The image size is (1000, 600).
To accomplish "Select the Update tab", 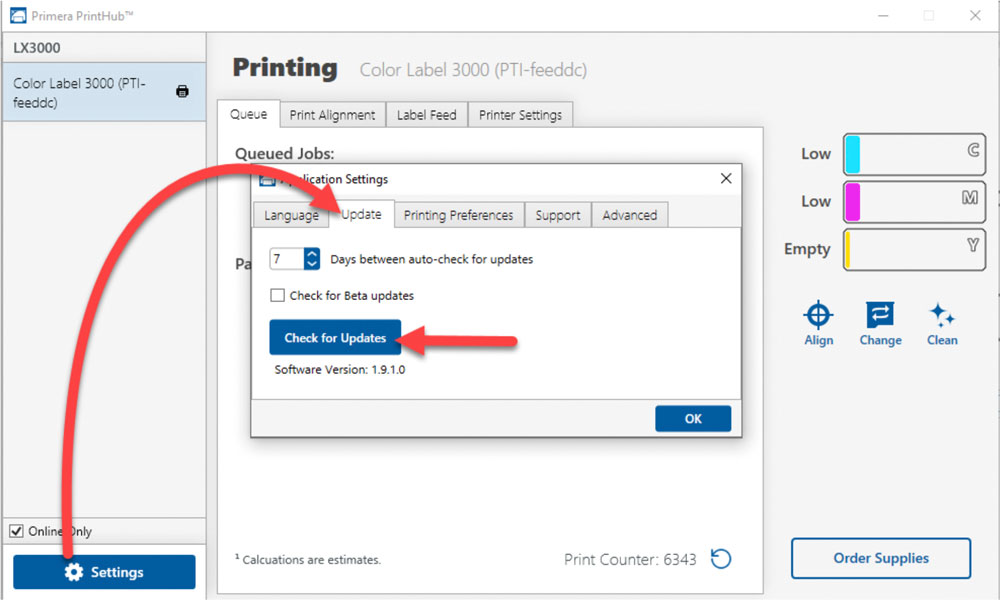I will 362,214.
